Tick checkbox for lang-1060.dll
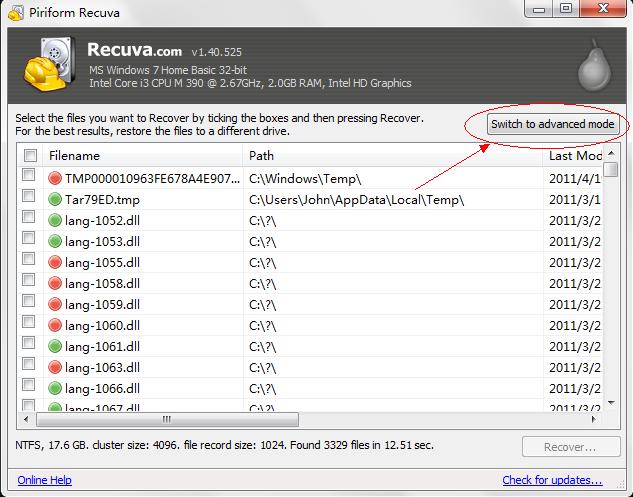The height and width of the screenshot is (497, 633). 28,322
